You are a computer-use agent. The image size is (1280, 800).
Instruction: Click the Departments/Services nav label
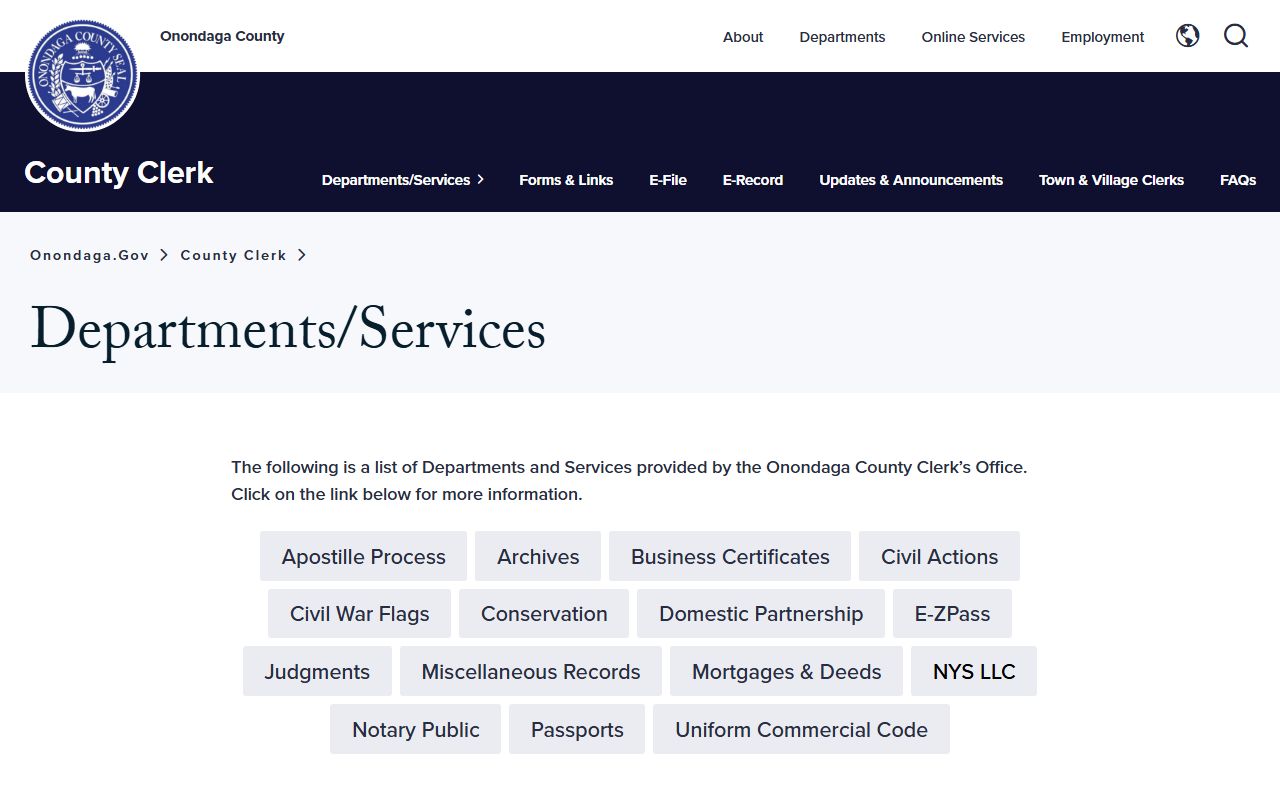pos(396,180)
